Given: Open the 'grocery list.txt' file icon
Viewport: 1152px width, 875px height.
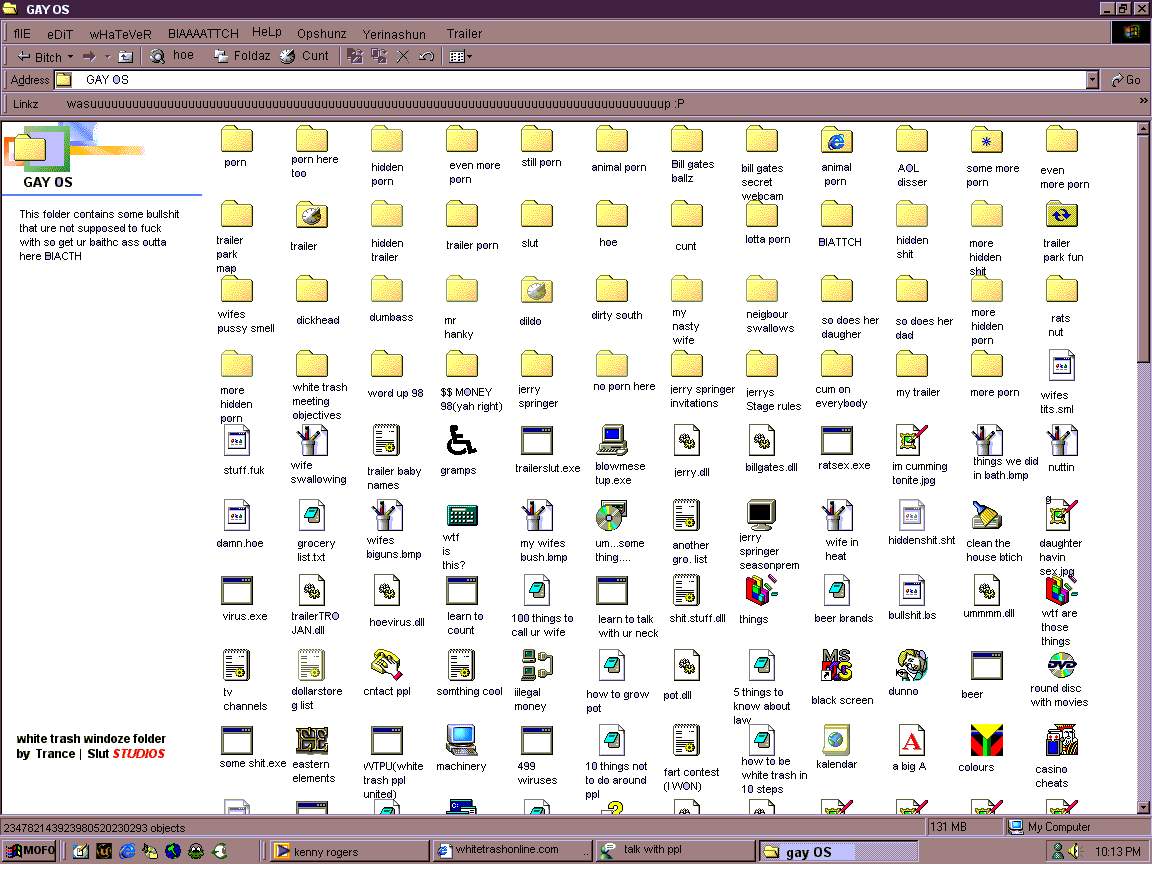Looking at the screenshot, I should 312,516.
